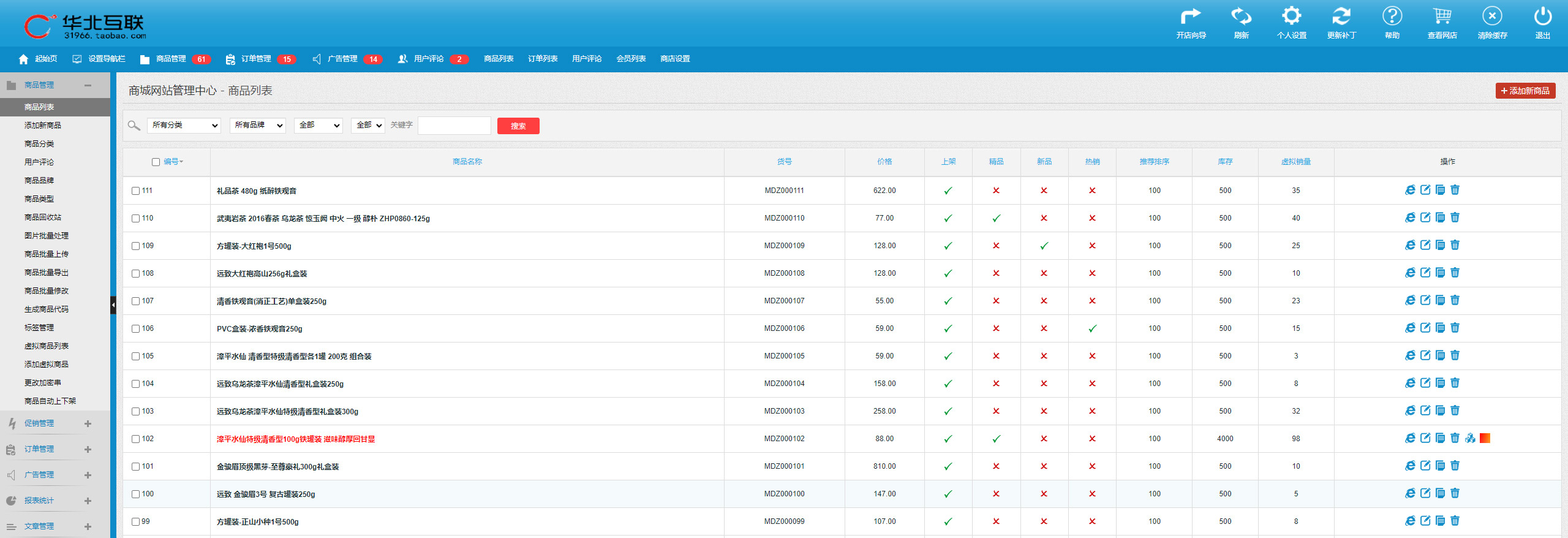Tick the checkbox for product 111

(x=136, y=191)
